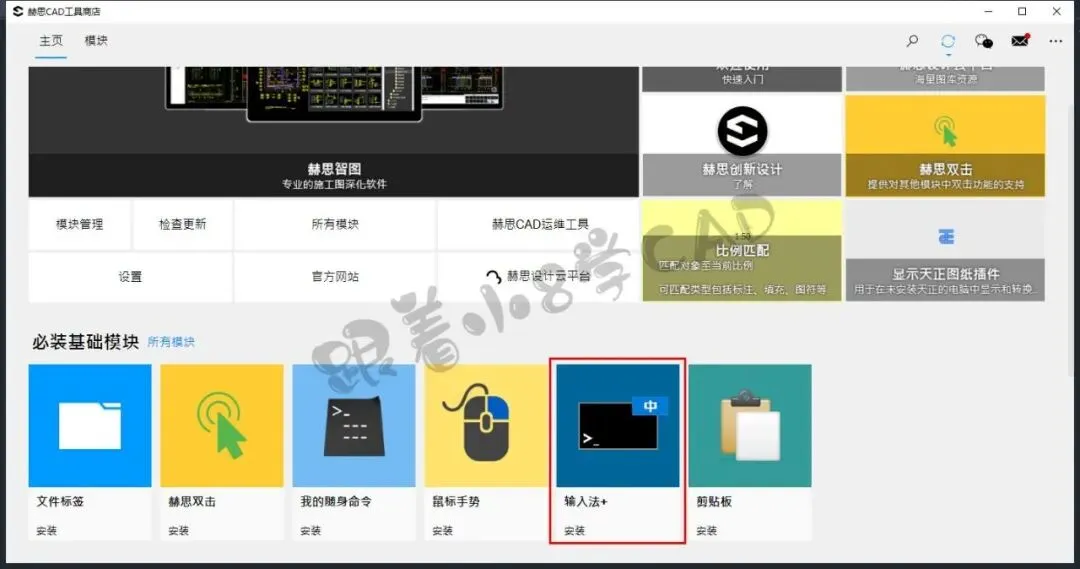
Task: Open 赫思CAD运维工具
Action: 539,224
